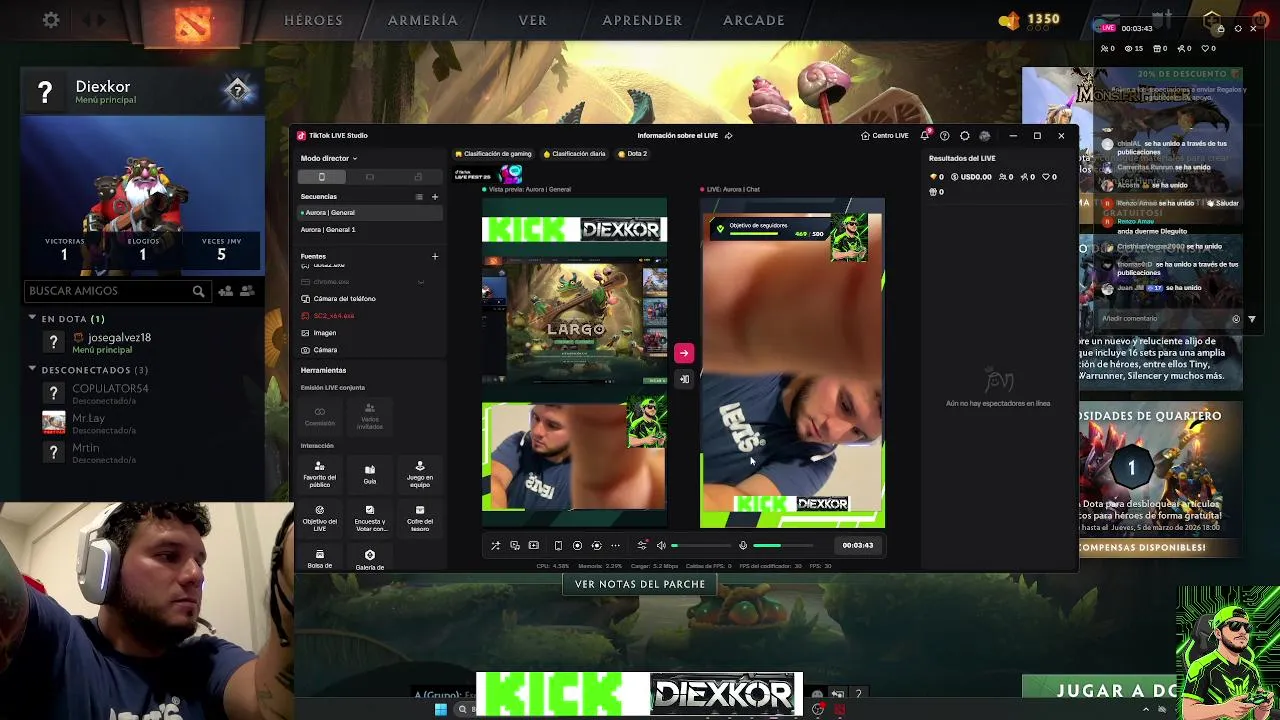The height and width of the screenshot is (720, 1280).
Task: Click the exit-preview icon below pink arrow
Action: pos(684,379)
